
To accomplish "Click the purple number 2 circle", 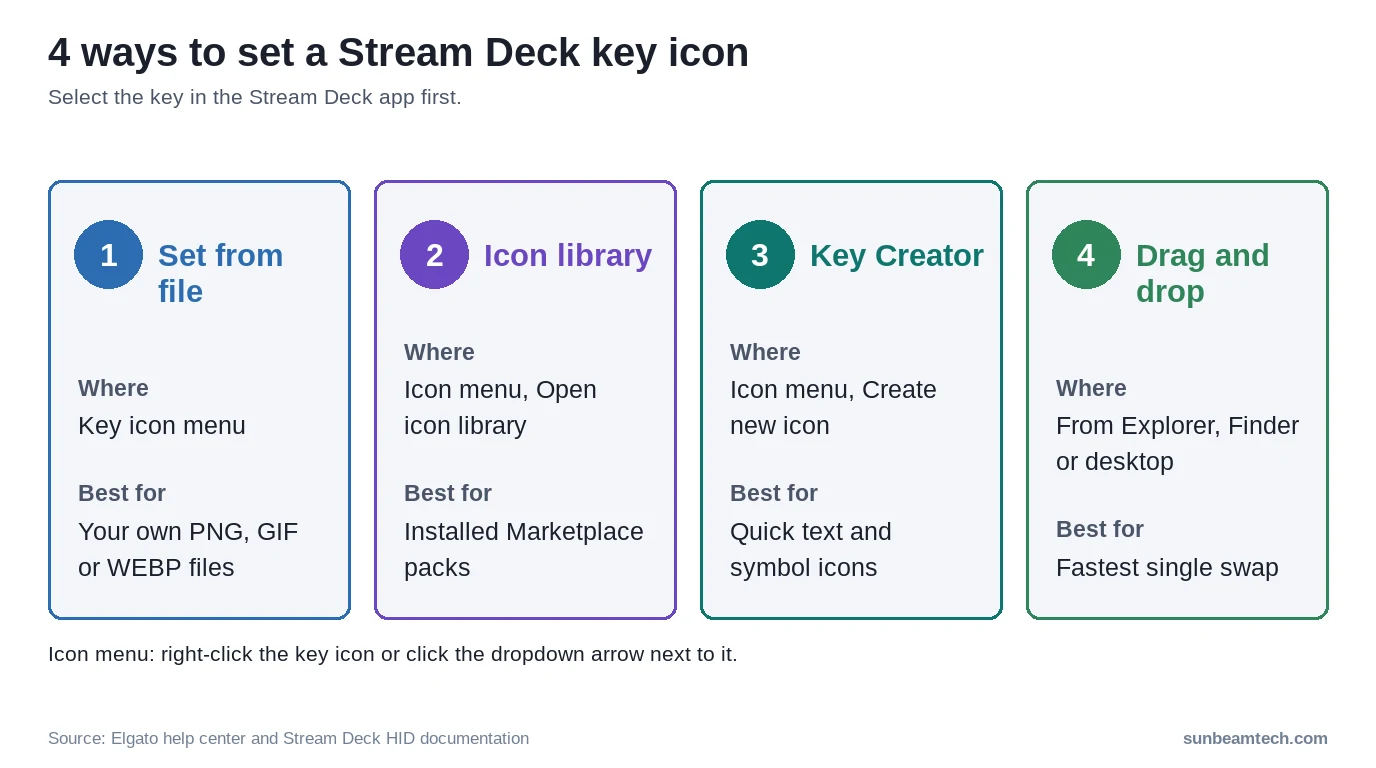I will [434, 255].
